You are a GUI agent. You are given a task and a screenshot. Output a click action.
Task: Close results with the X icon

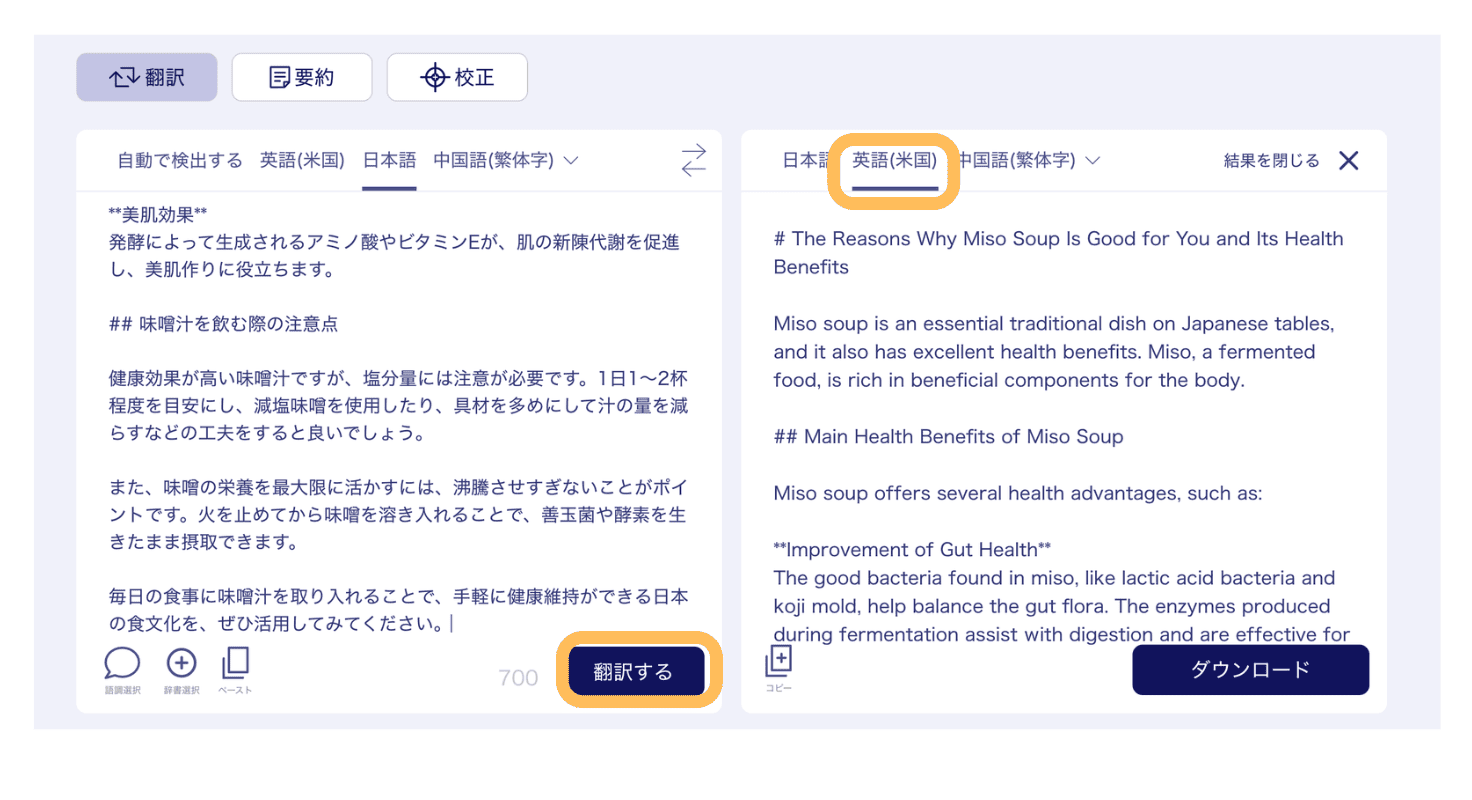coord(1348,161)
